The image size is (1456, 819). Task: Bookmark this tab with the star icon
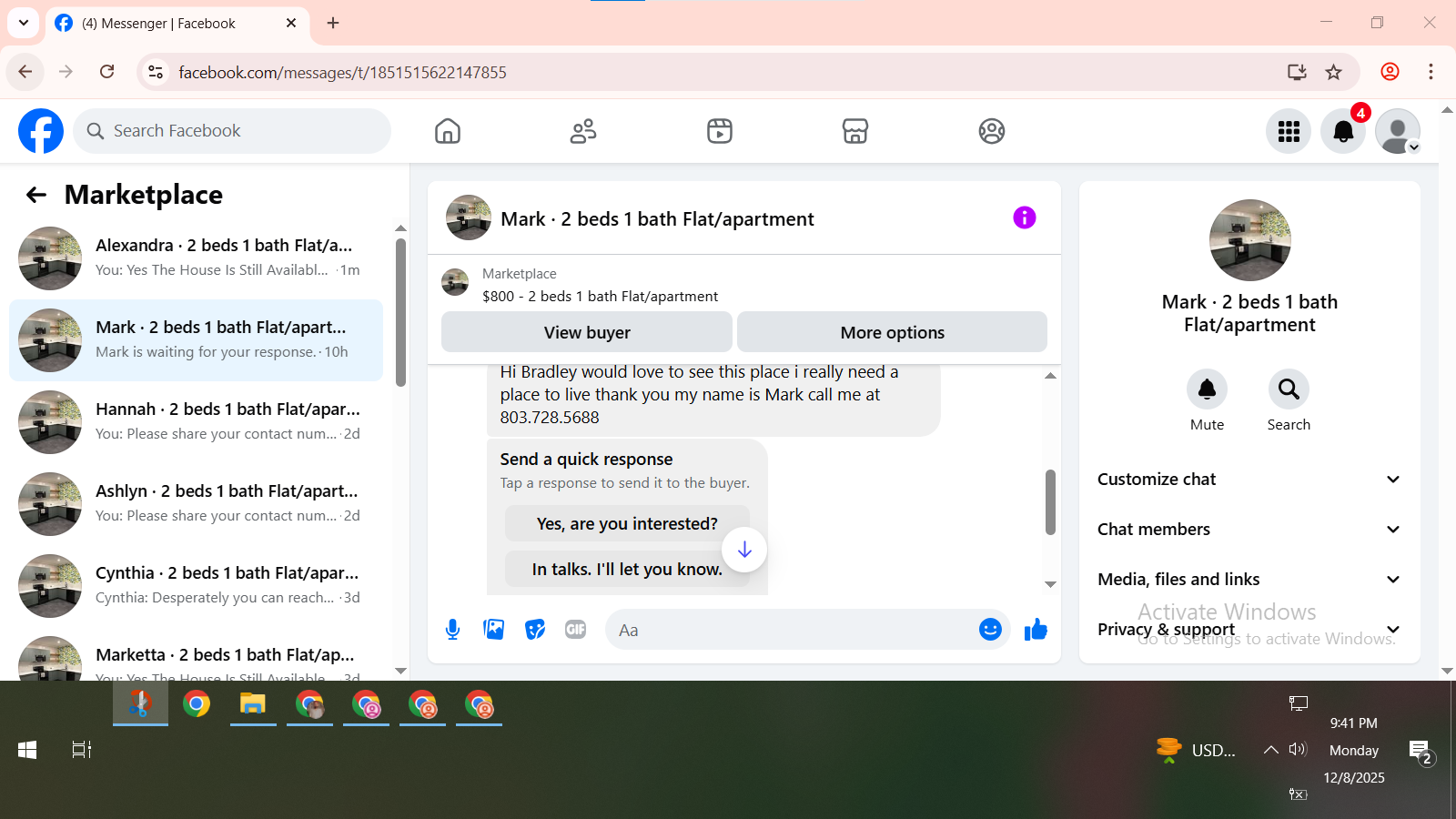(x=1334, y=72)
